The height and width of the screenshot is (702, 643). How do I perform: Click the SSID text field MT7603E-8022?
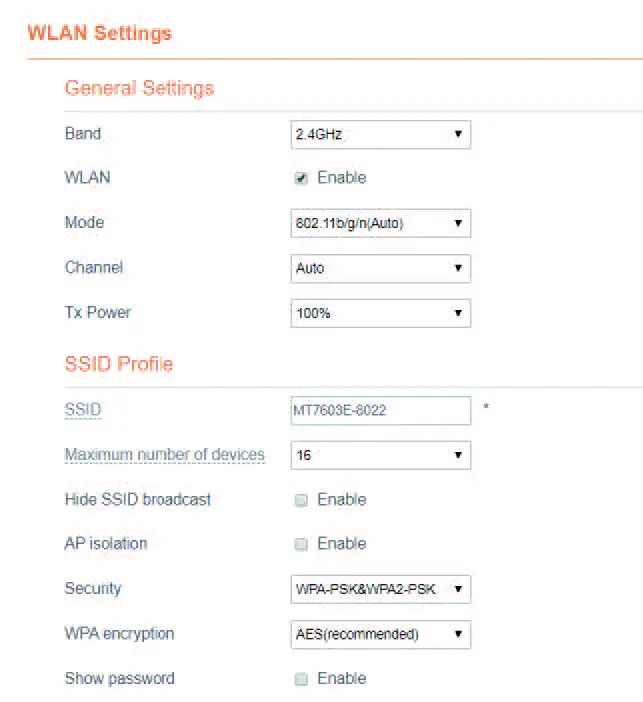click(380, 410)
